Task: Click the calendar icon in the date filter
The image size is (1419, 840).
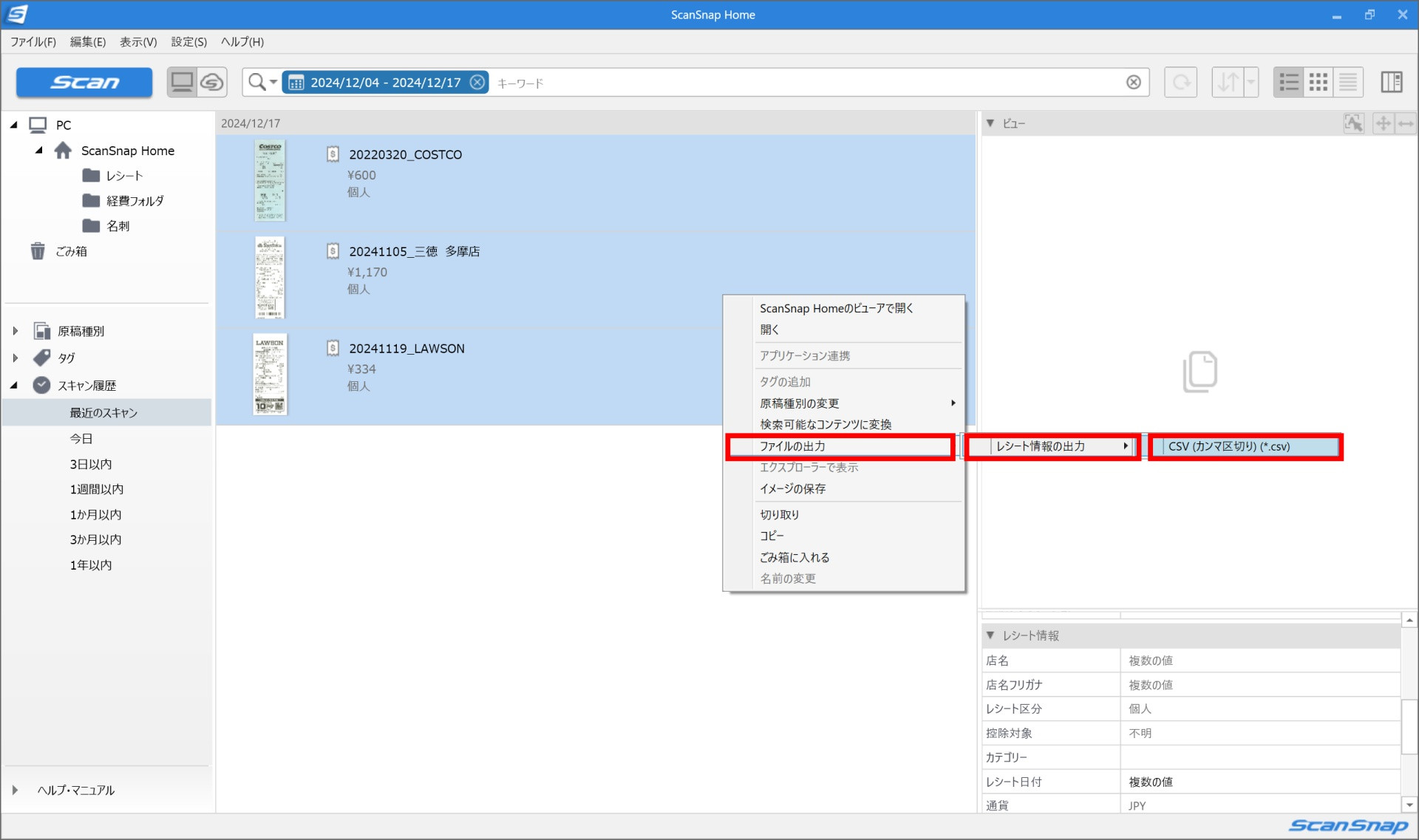Action: [x=296, y=83]
